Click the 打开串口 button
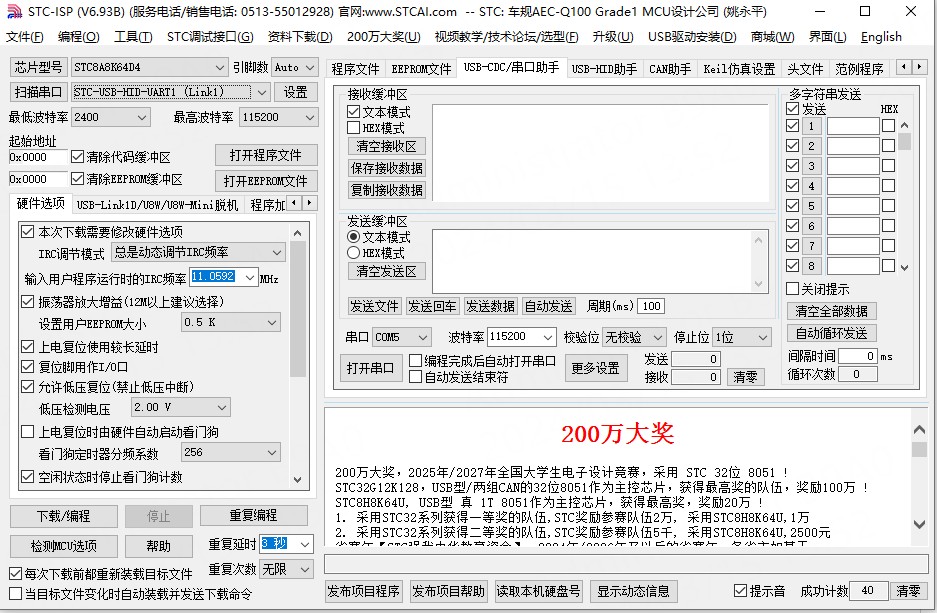 pos(370,368)
